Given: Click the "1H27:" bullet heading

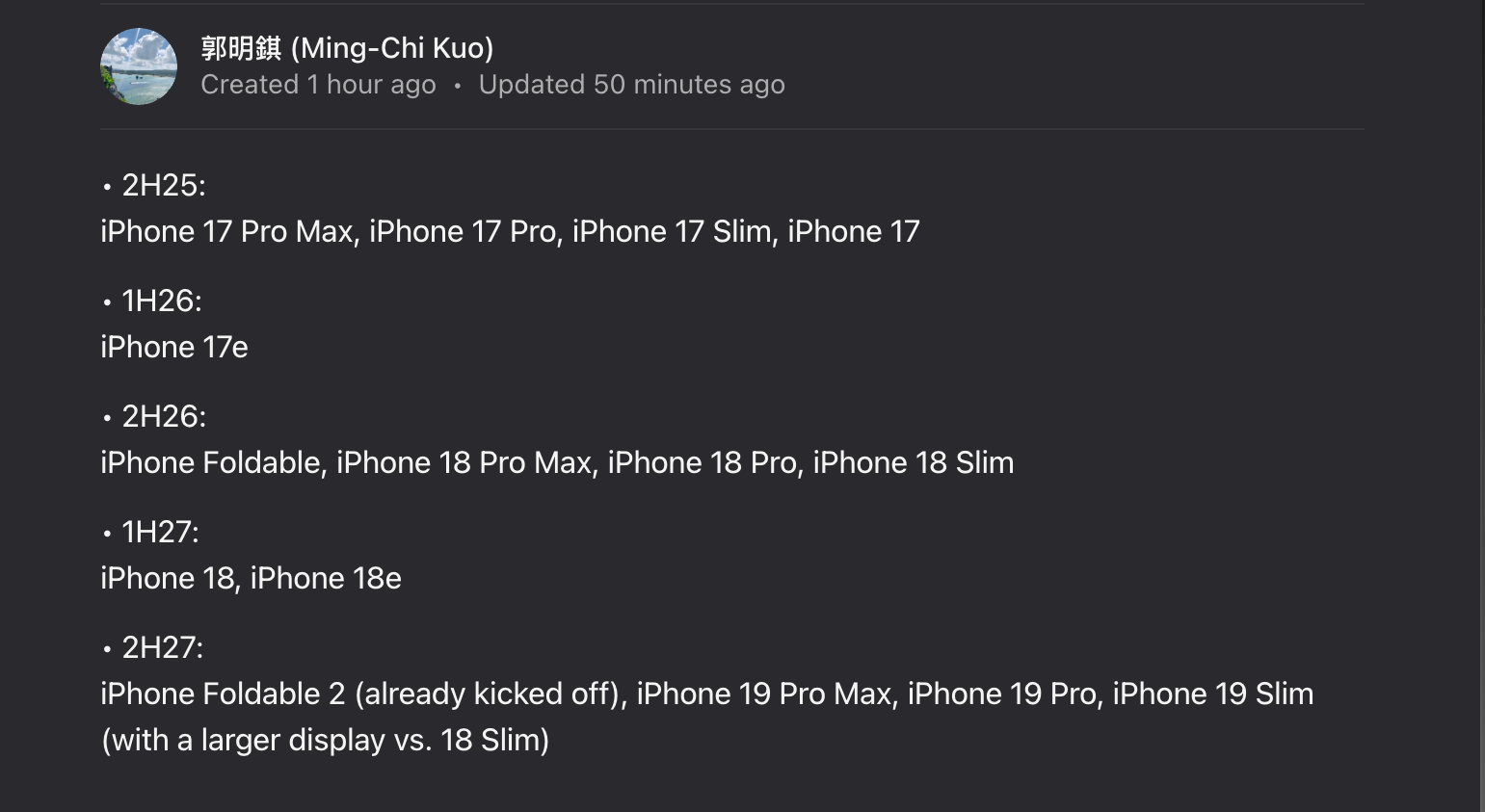Looking at the screenshot, I should coord(160,532).
